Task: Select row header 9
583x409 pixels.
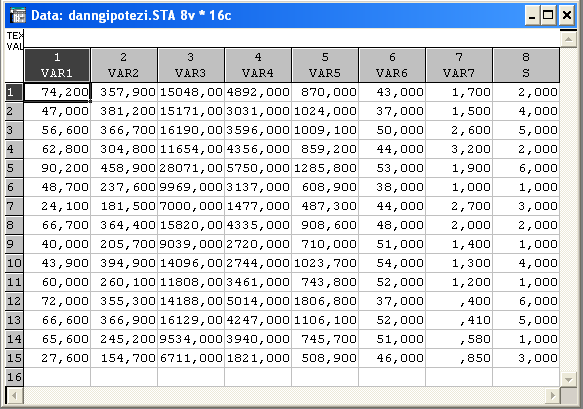Action: coord(14,244)
